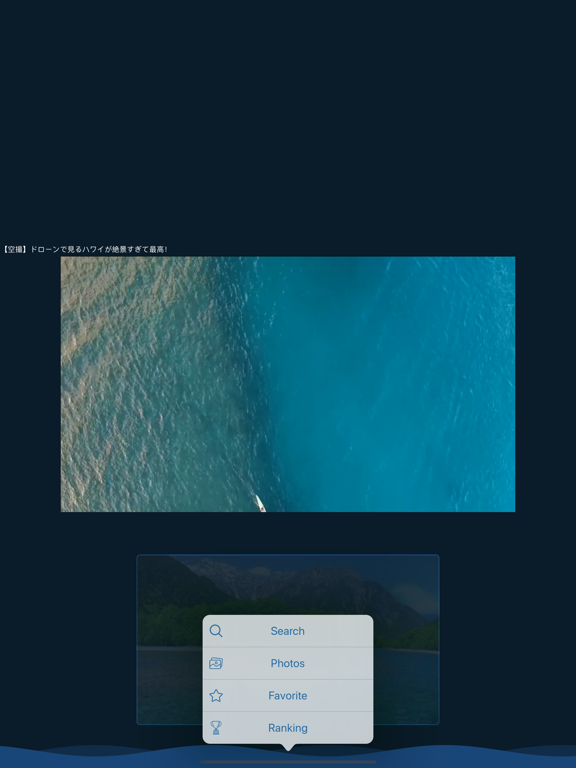Tap the star favorite icon

click(x=216, y=696)
